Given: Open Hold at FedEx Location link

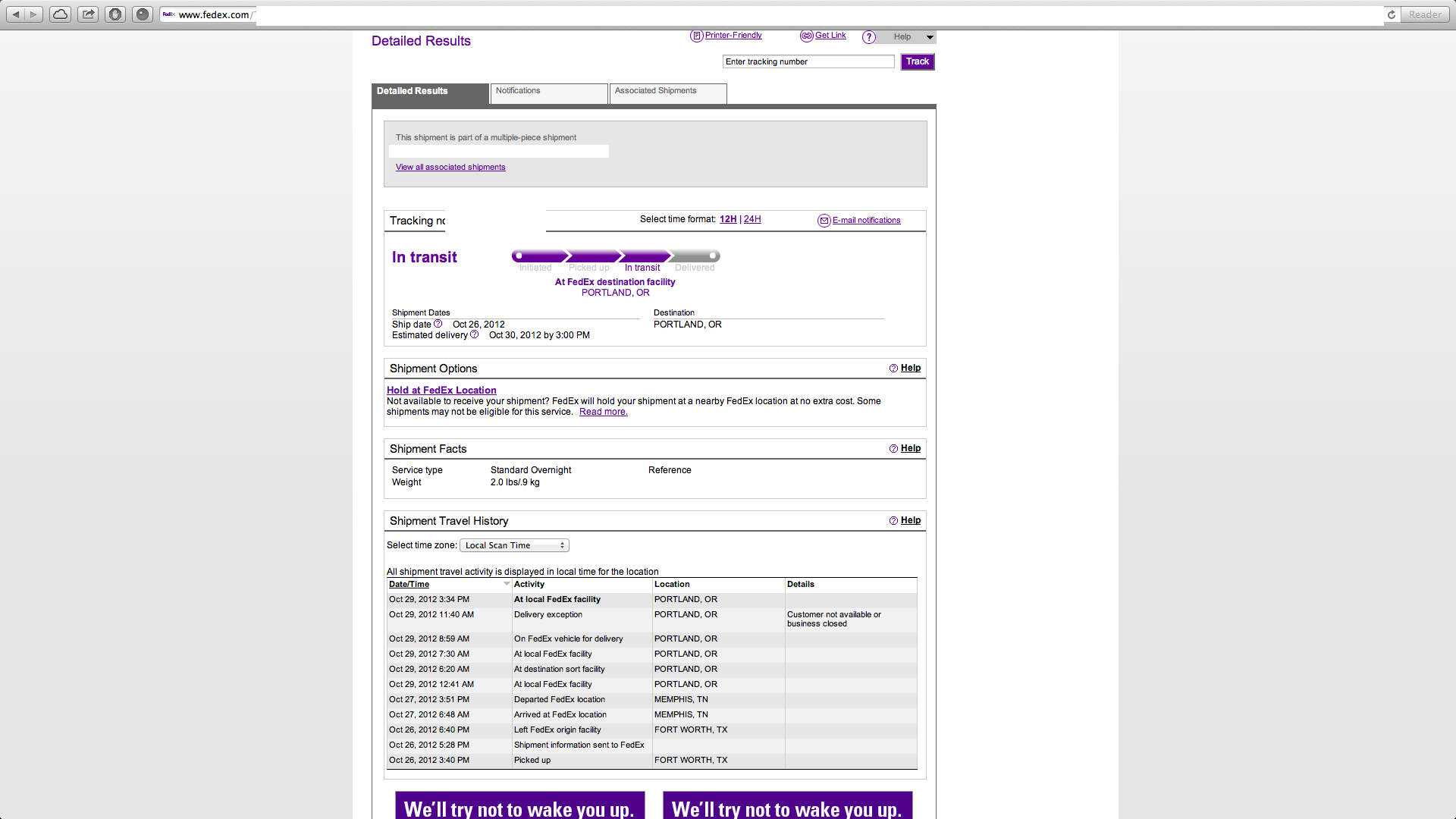Looking at the screenshot, I should pos(441,390).
